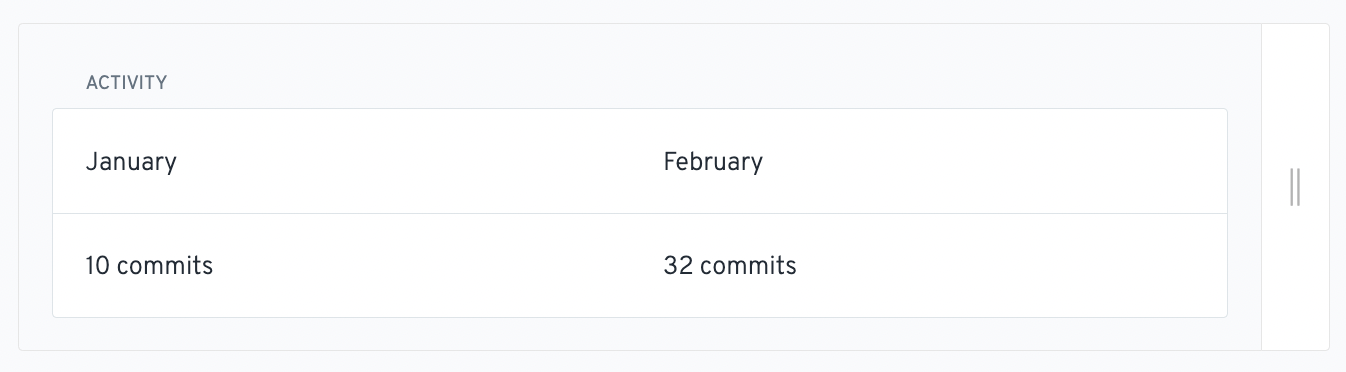Select the February column header
Image resolution: width=1346 pixels, height=372 pixels.
tap(713, 161)
